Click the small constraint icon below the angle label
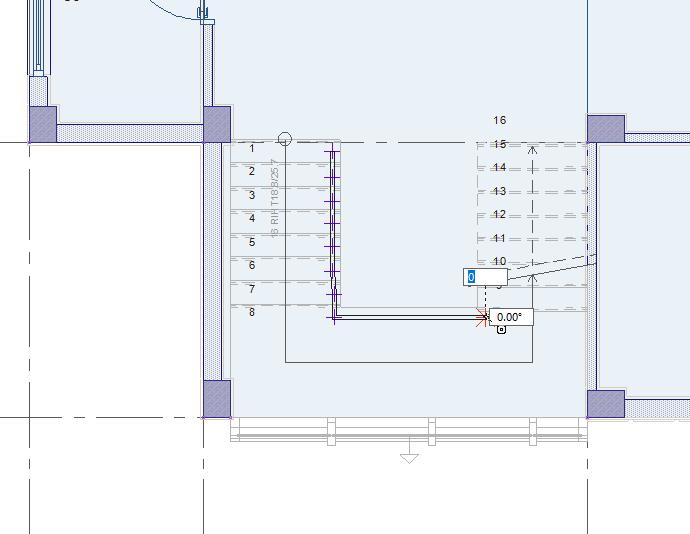 click(x=500, y=330)
